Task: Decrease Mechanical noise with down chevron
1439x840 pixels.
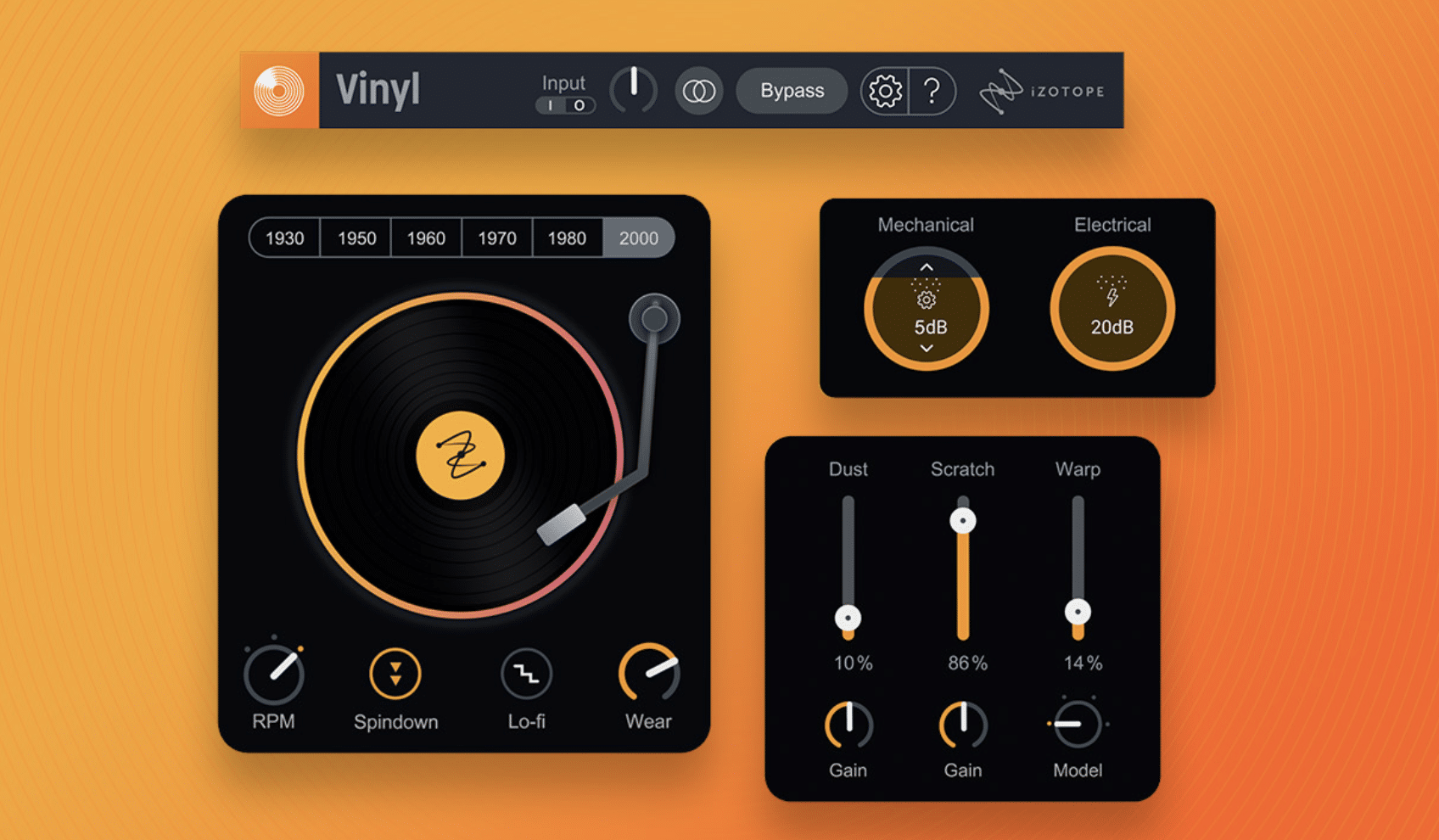Action: [x=927, y=349]
